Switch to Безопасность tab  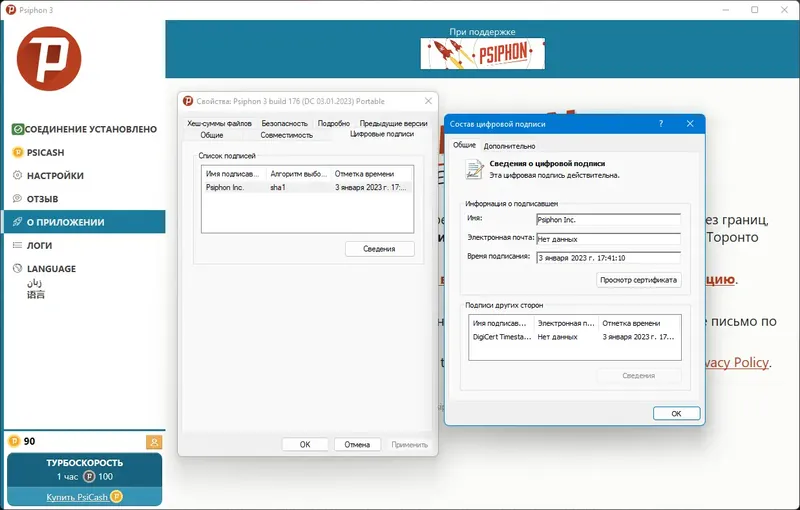284,123
